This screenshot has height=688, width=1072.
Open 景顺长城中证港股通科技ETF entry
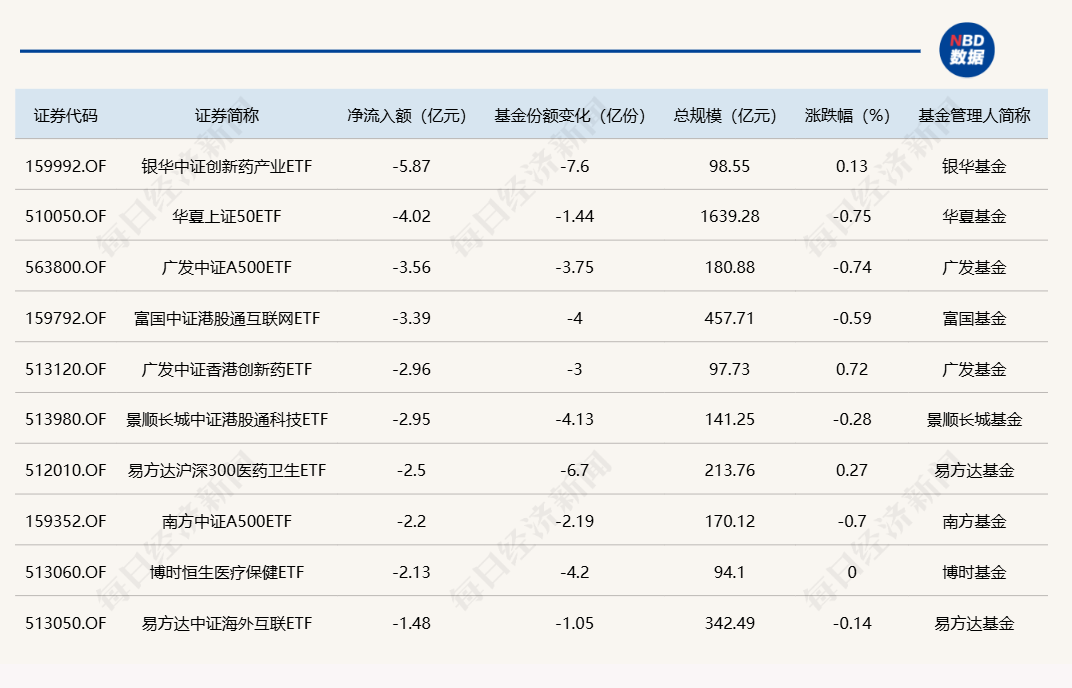(x=227, y=420)
